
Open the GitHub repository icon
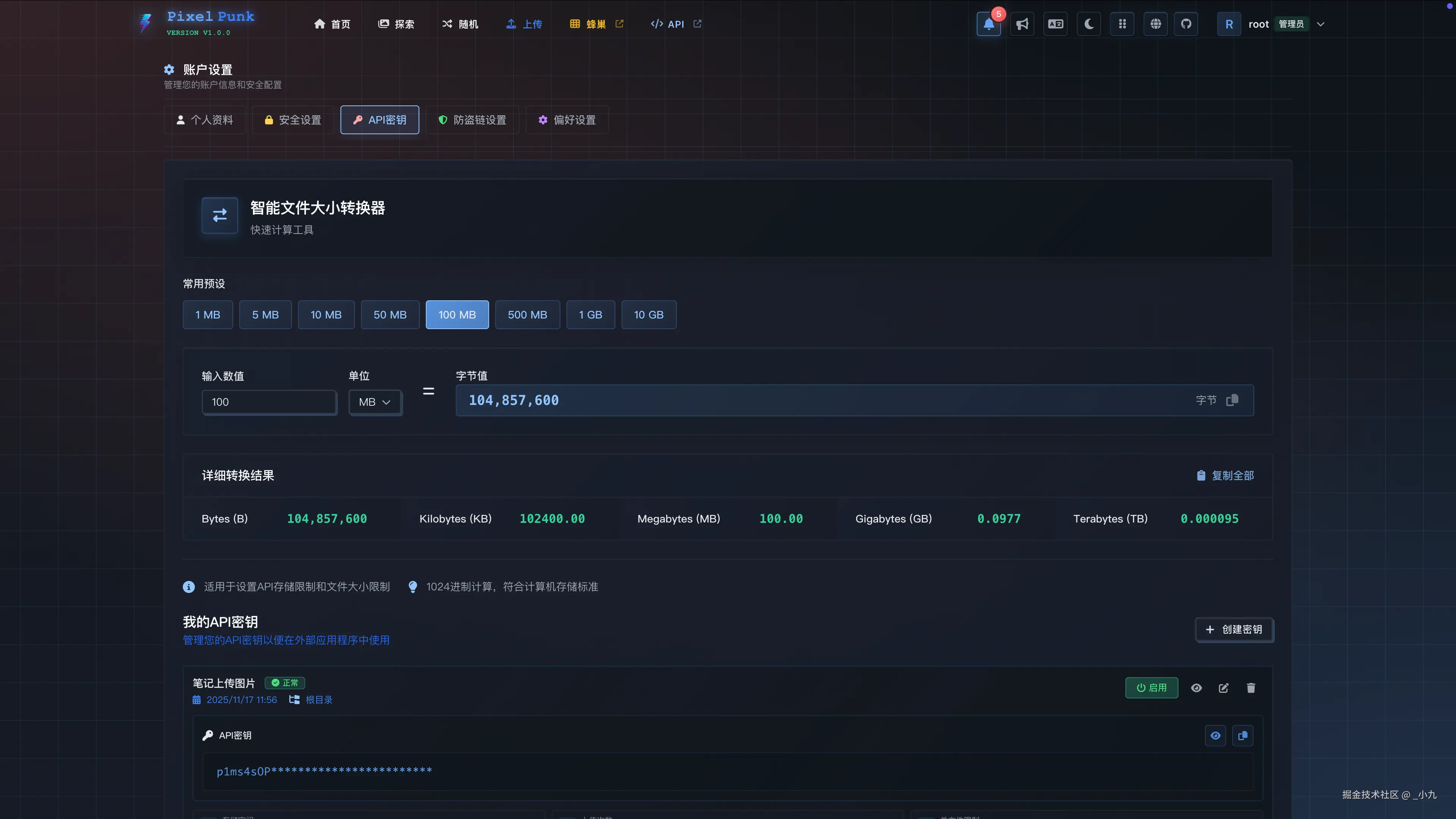tap(1186, 24)
